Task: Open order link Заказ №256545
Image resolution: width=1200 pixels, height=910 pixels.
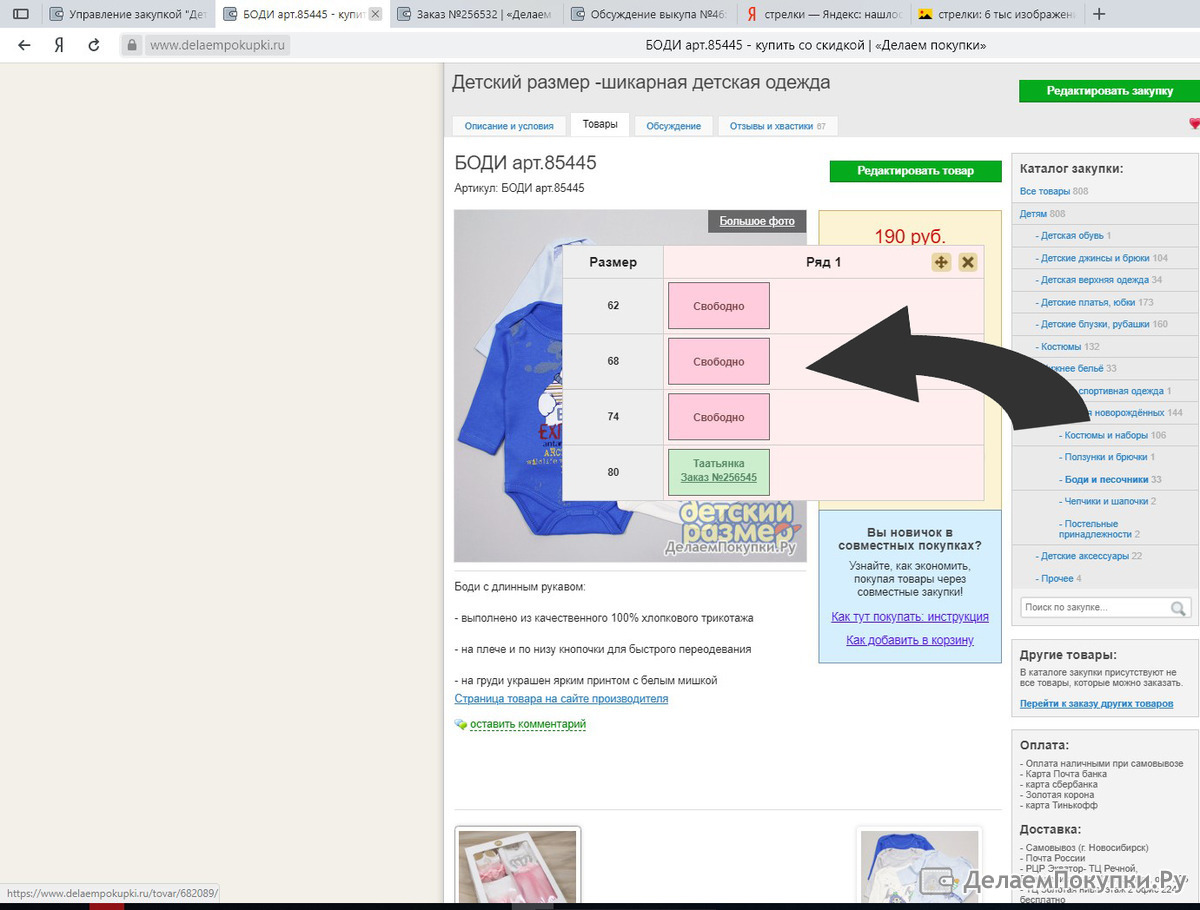Action: tap(718, 478)
